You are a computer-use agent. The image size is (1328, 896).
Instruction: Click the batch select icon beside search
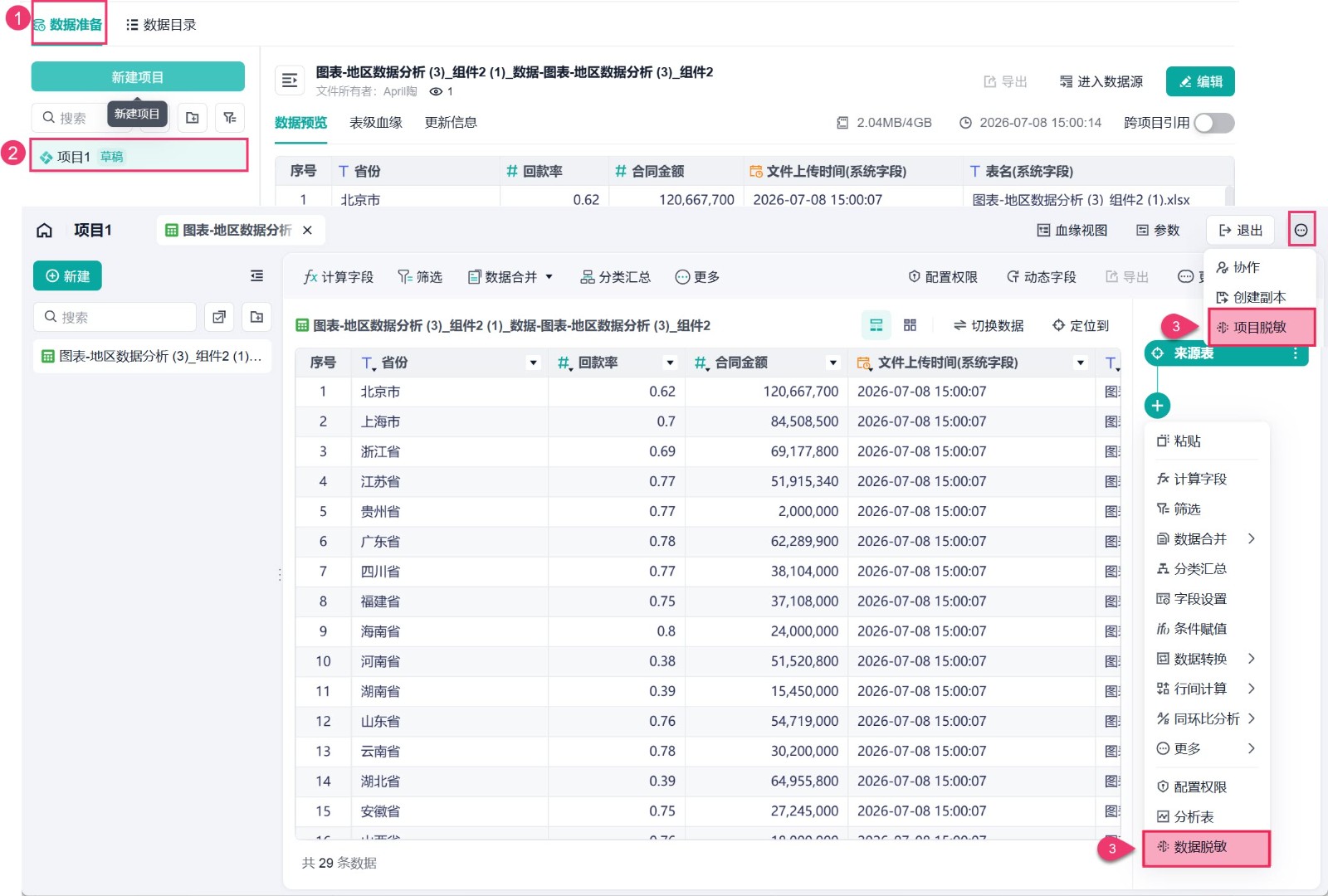tap(219, 317)
